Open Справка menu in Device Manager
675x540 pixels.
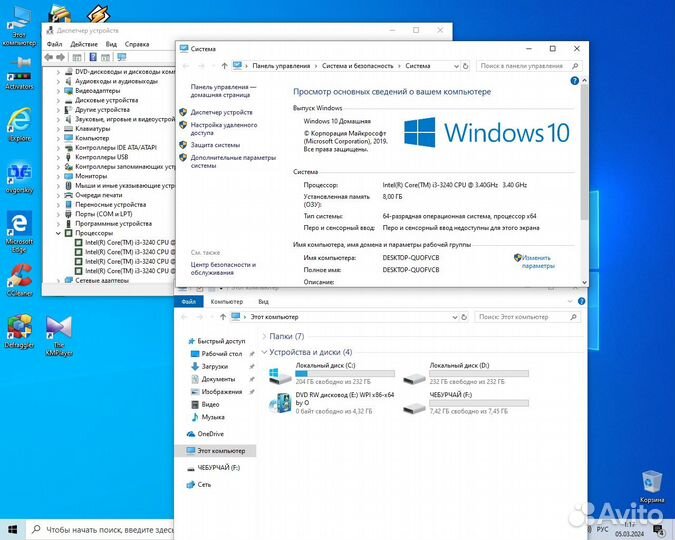[x=137, y=44]
